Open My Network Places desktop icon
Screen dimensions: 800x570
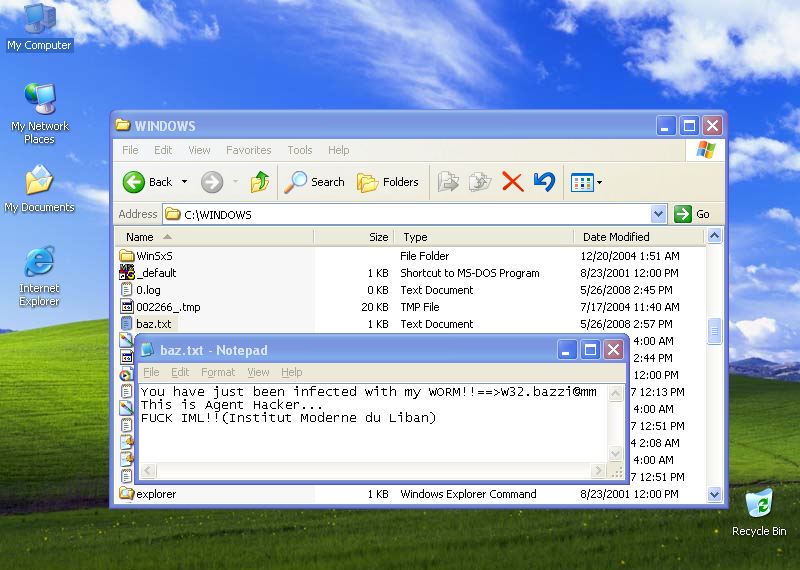coord(40,113)
